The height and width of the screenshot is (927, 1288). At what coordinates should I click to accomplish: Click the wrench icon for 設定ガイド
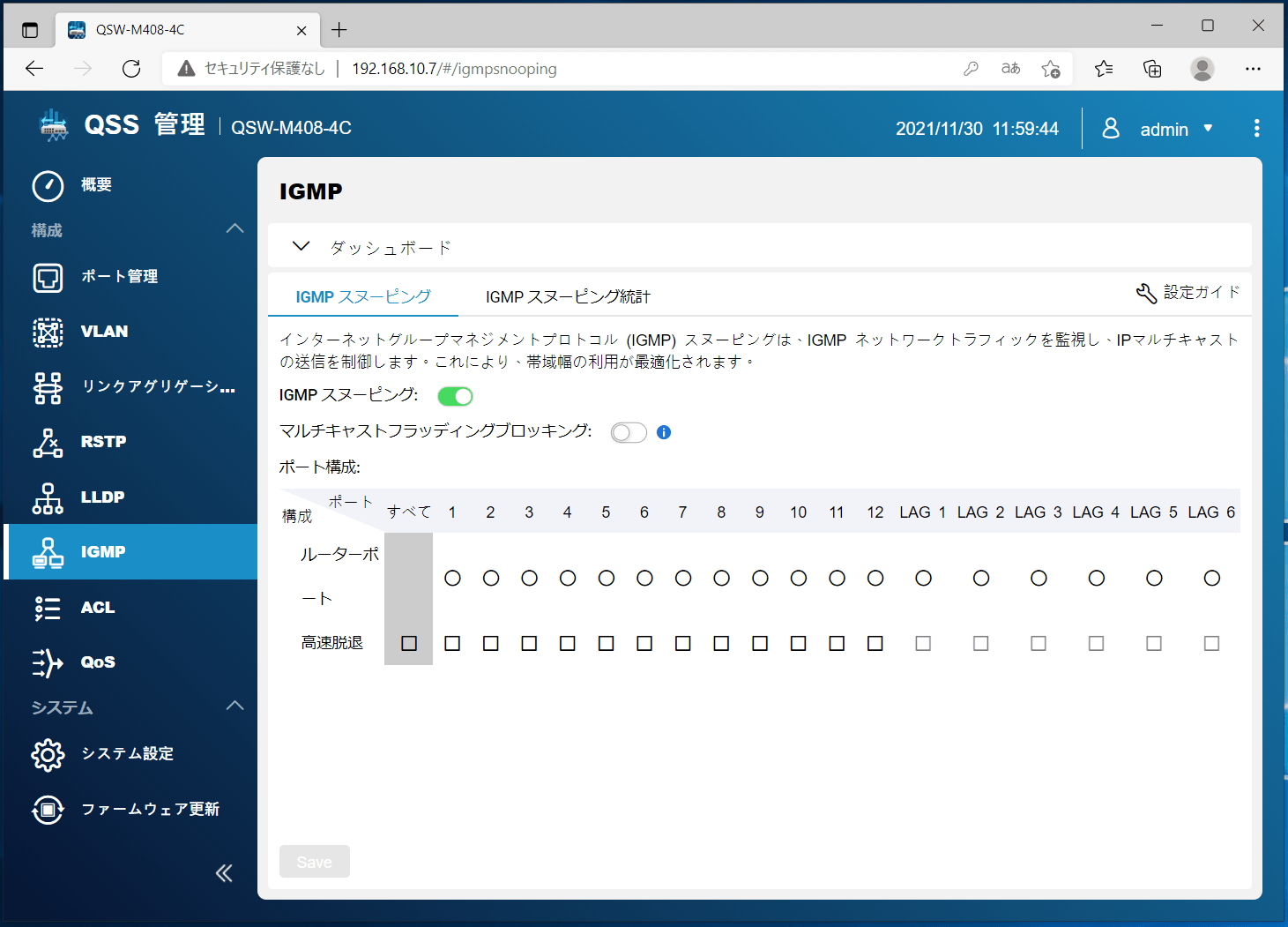[1146, 293]
